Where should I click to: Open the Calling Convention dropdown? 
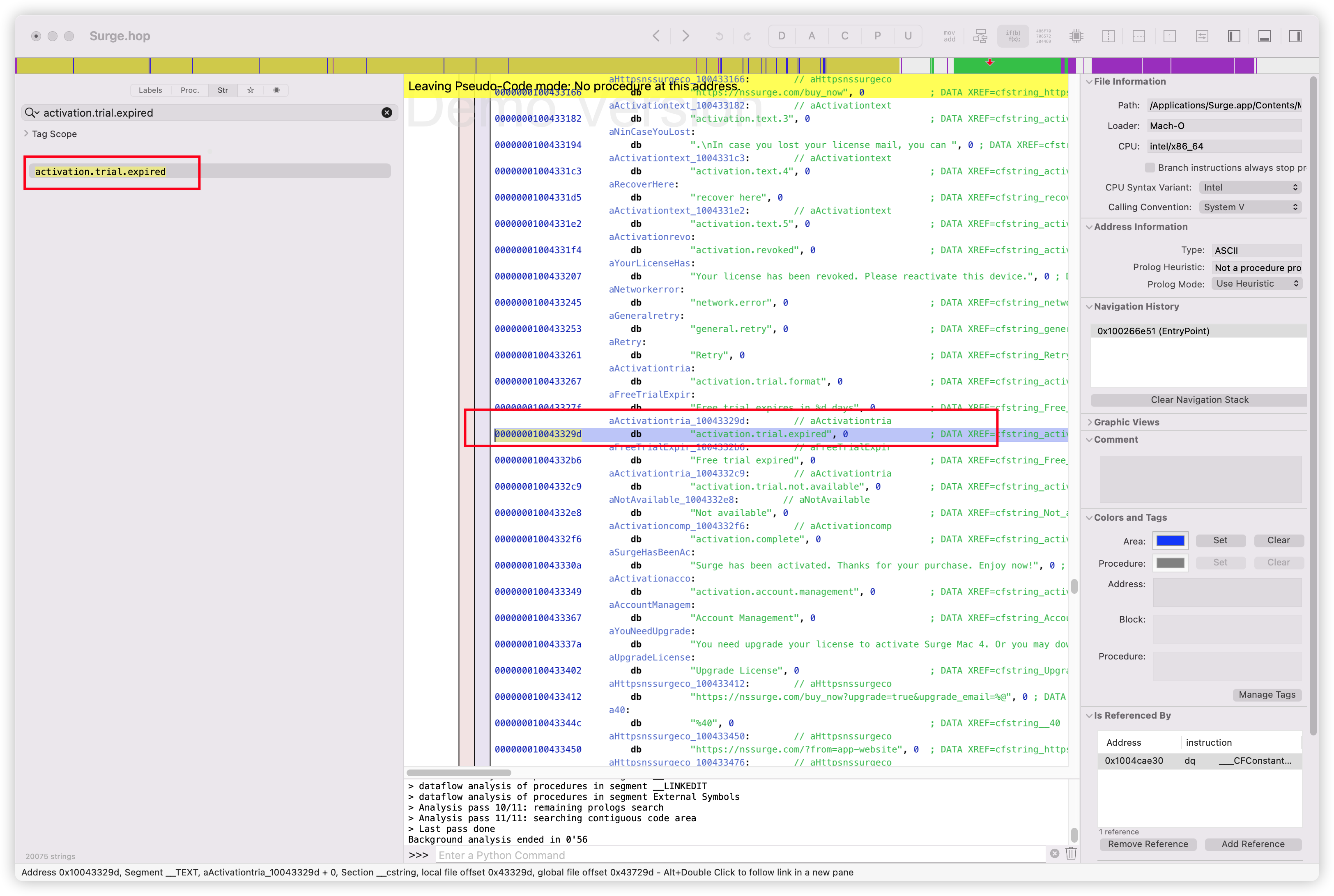coord(1250,207)
